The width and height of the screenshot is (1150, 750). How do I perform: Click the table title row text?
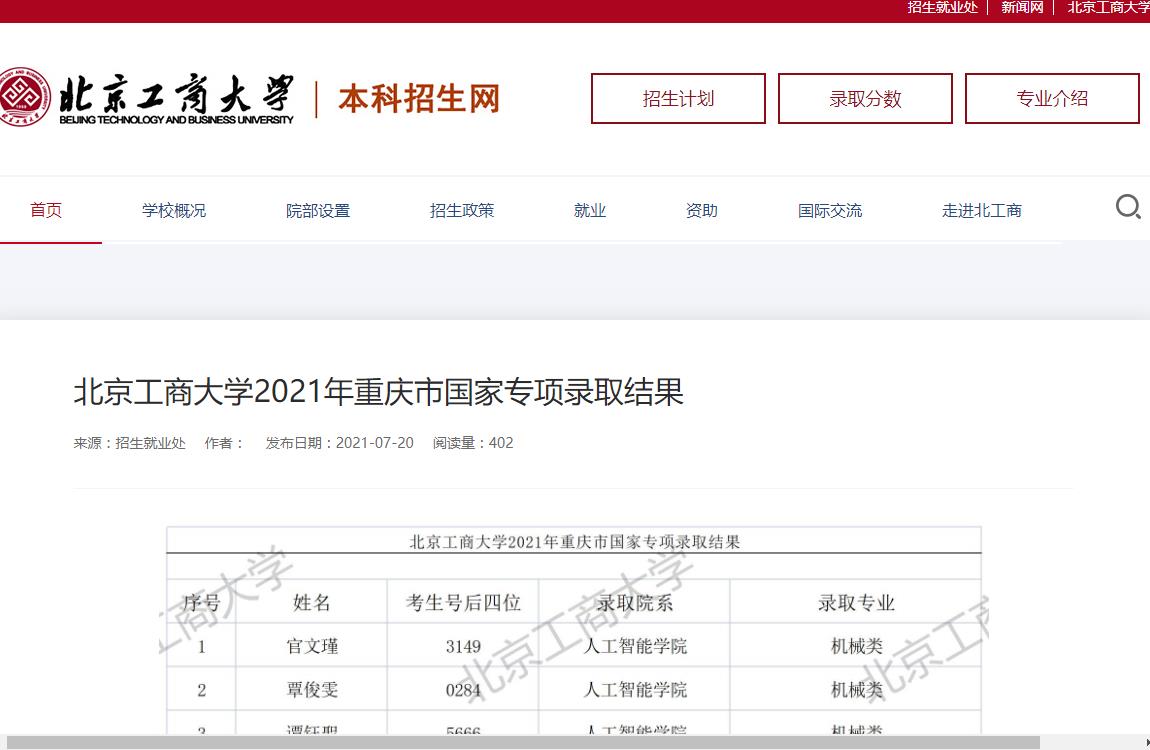pos(574,542)
